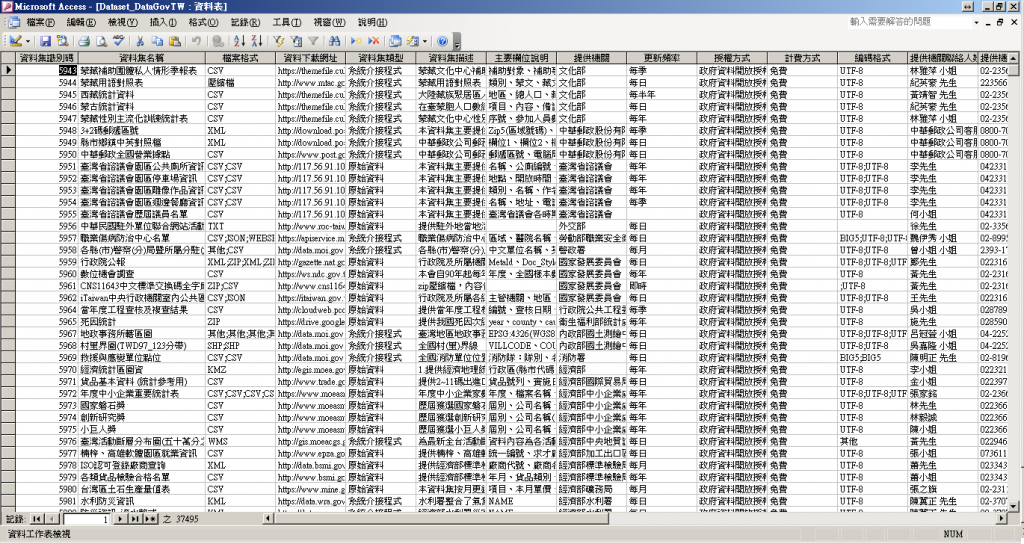Click the 壓縮檔 file format cell
This screenshot has height=544, width=1024.
(240, 82)
